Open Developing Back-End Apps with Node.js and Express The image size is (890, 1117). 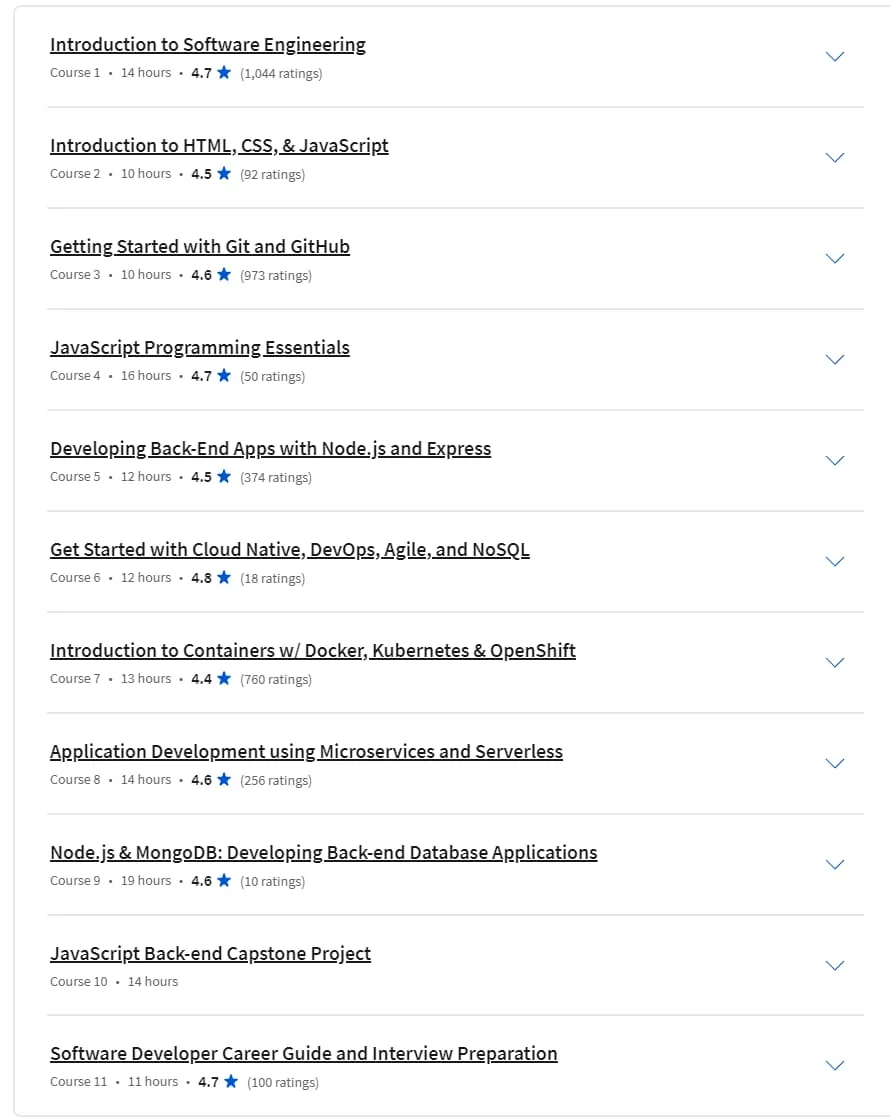[x=270, y=450]
